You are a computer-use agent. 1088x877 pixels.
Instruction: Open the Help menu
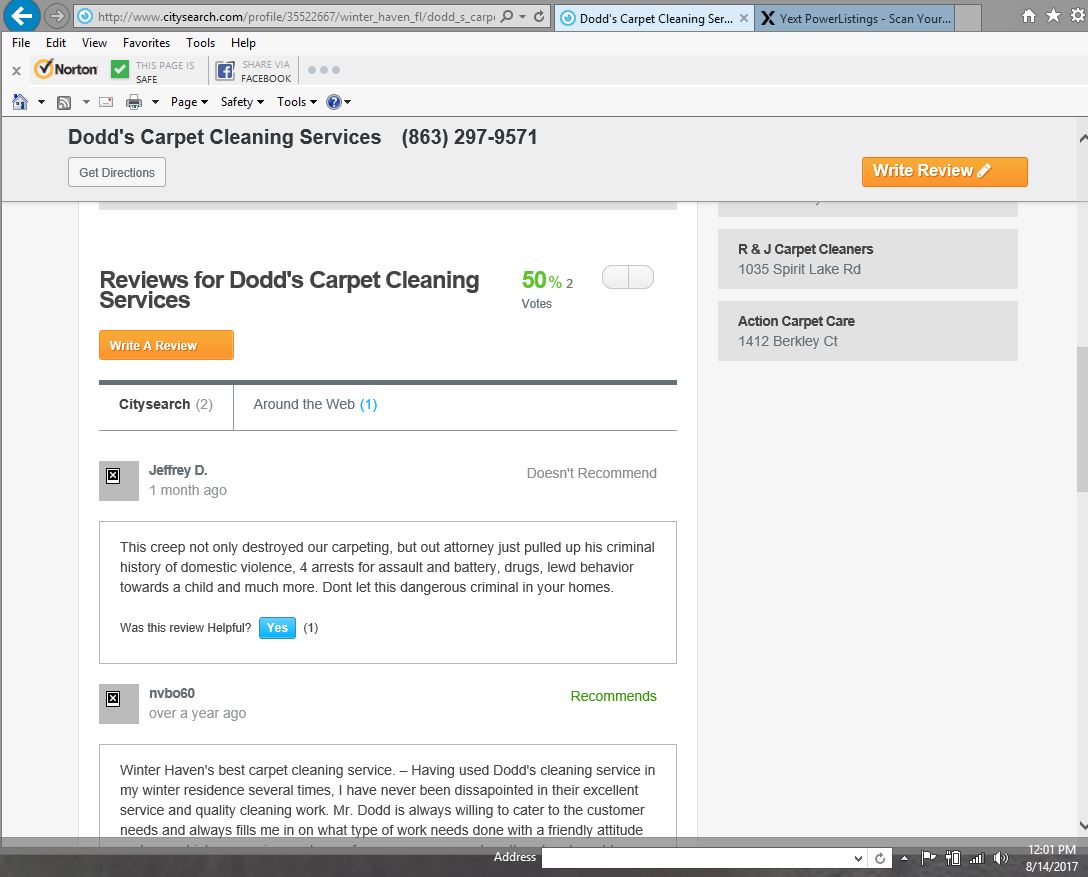pyautogui.click(x=244, y=43)
